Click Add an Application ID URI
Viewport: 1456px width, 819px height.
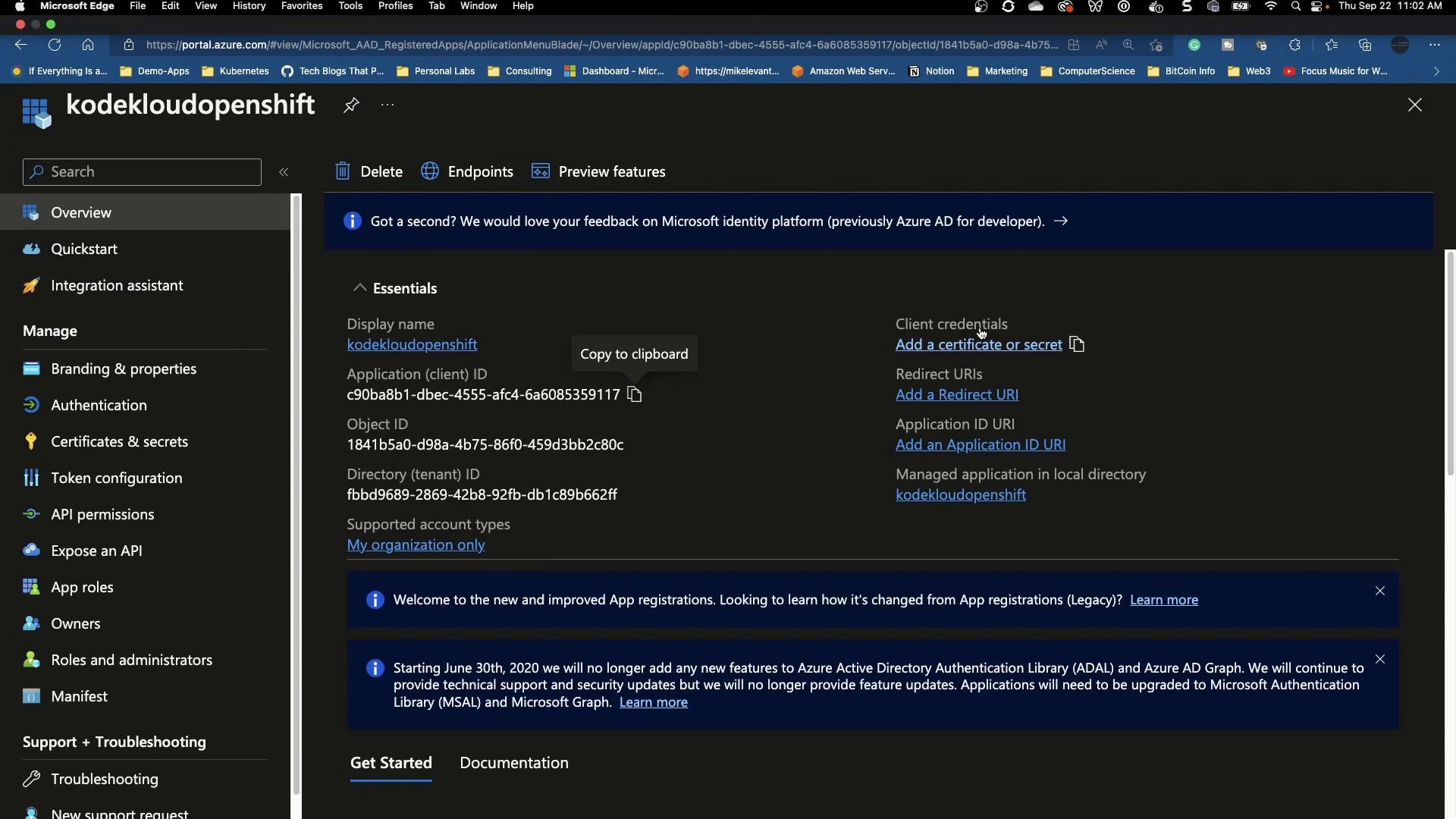pyautogui.click(x=981, y=444)
